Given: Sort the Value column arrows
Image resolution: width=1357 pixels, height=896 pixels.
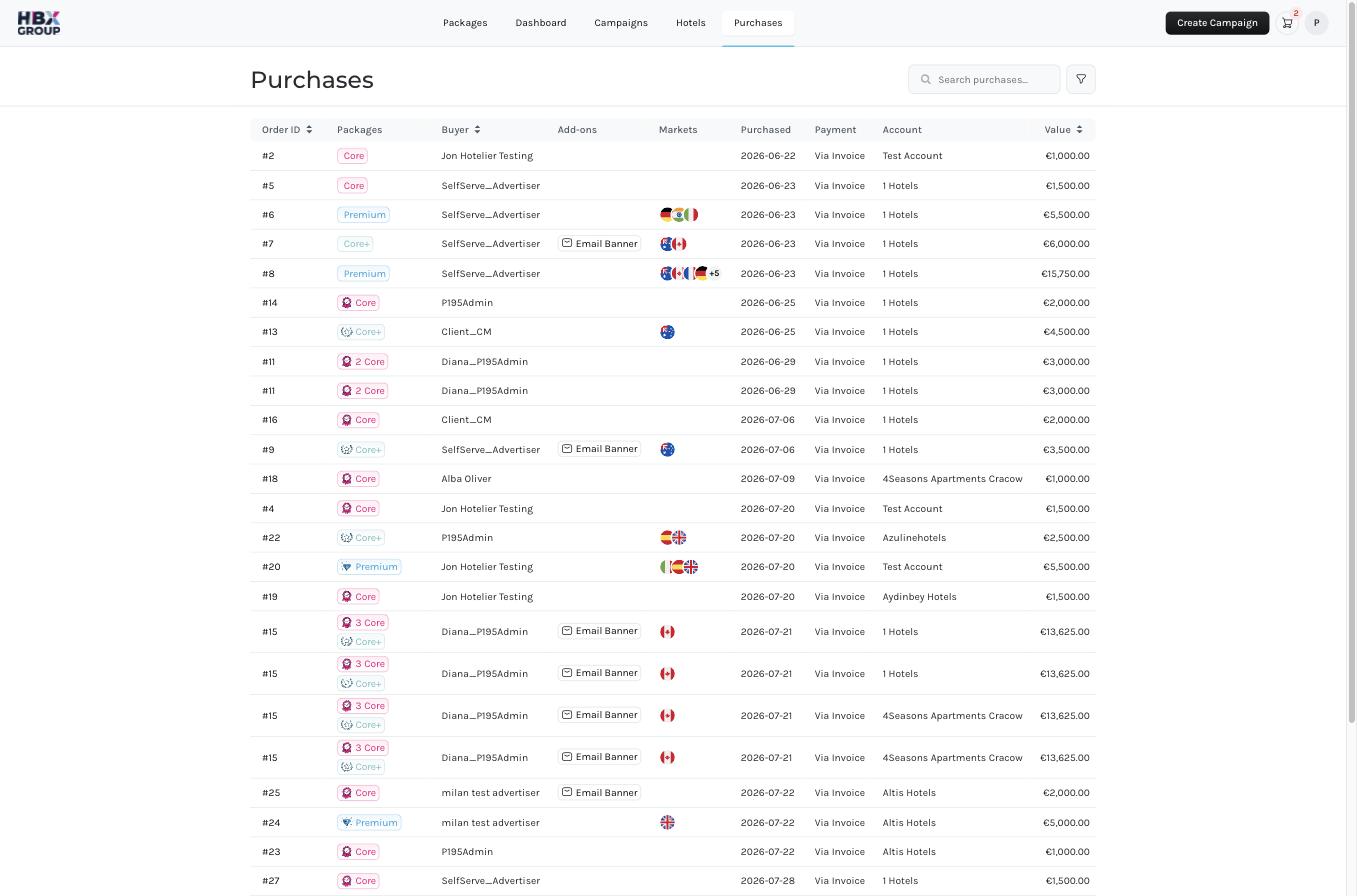Looking at the screenshot, I should pos(1079,130).
